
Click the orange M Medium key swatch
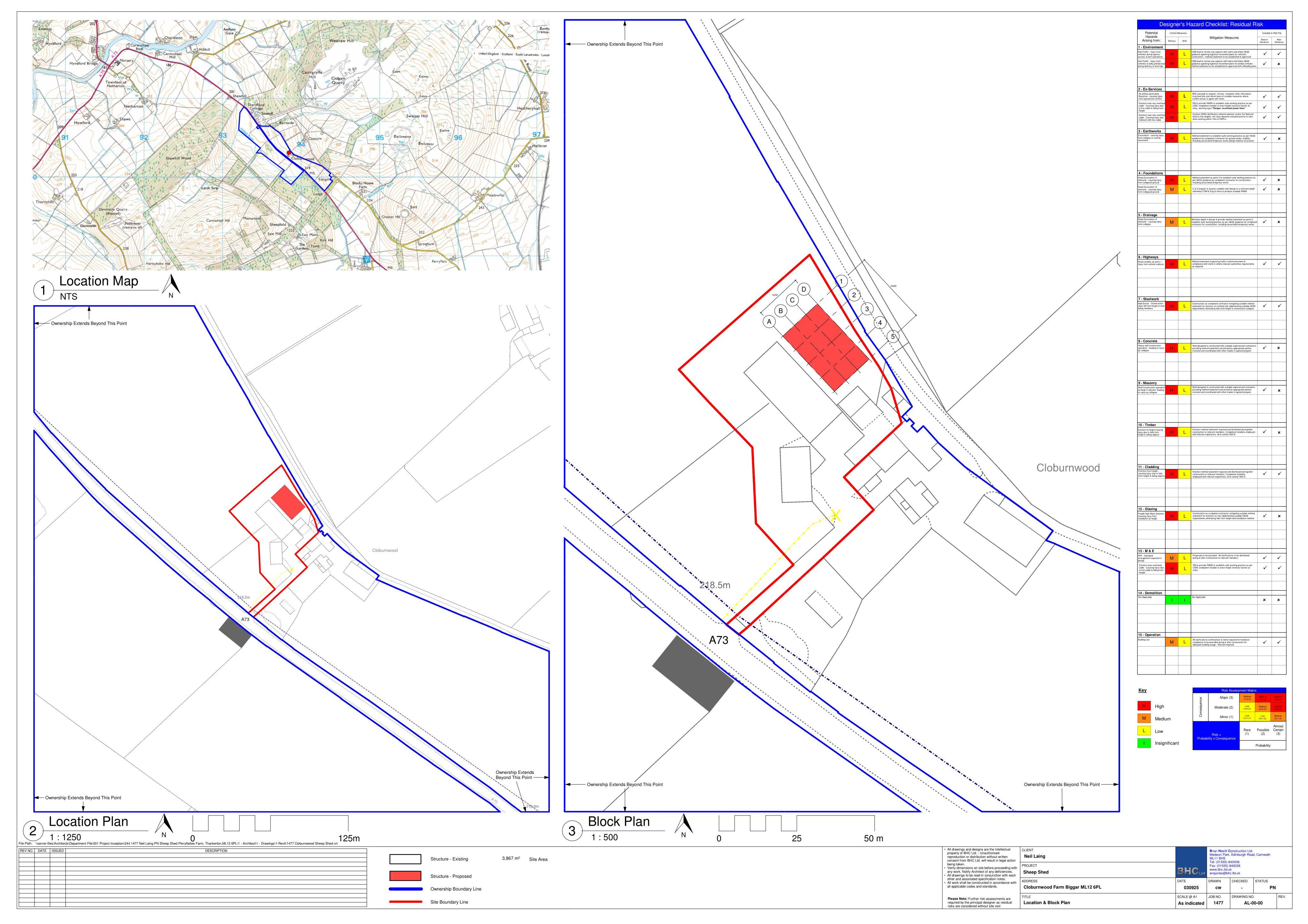1143,719
